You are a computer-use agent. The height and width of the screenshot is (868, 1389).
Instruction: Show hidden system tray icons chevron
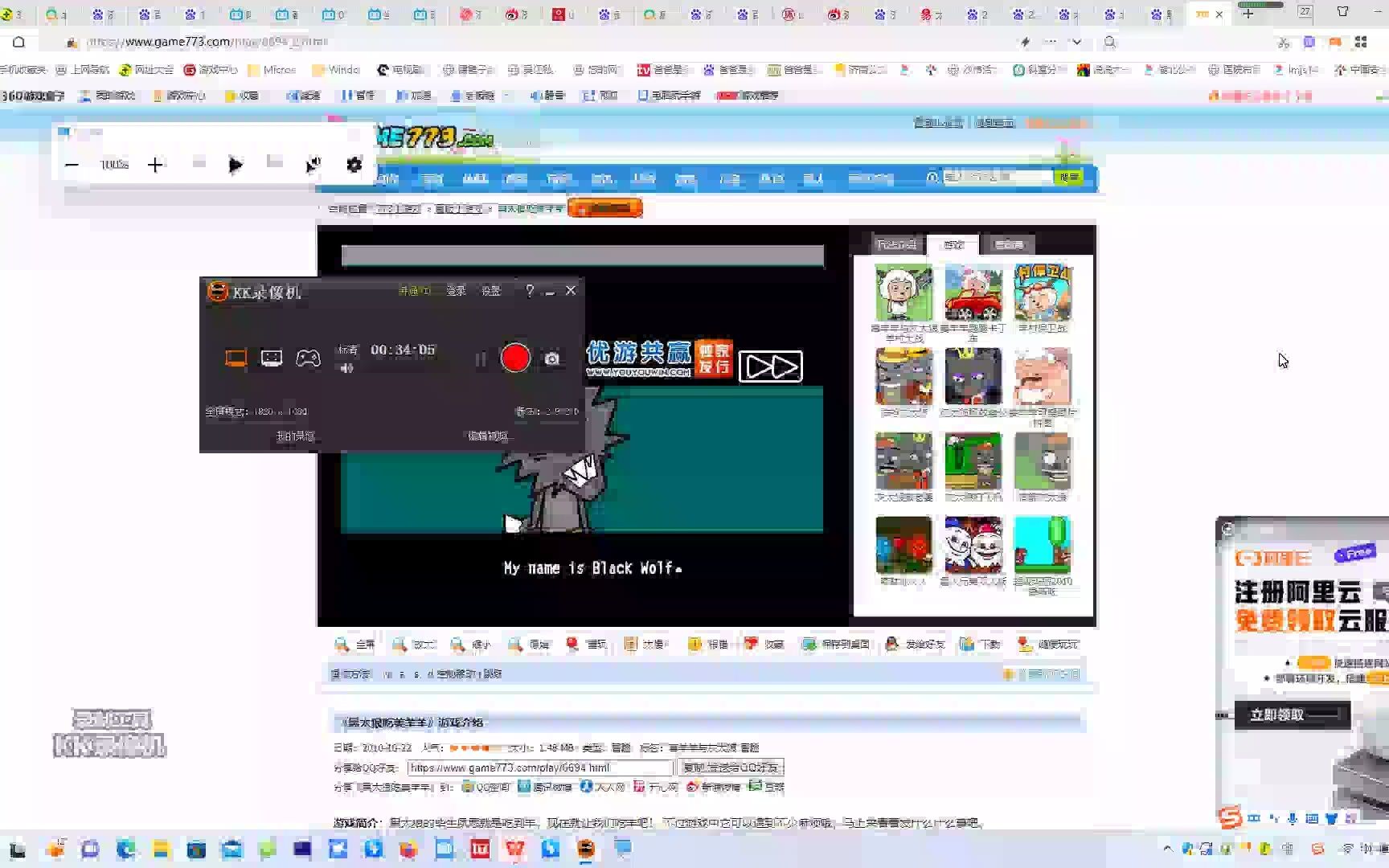1167,849
